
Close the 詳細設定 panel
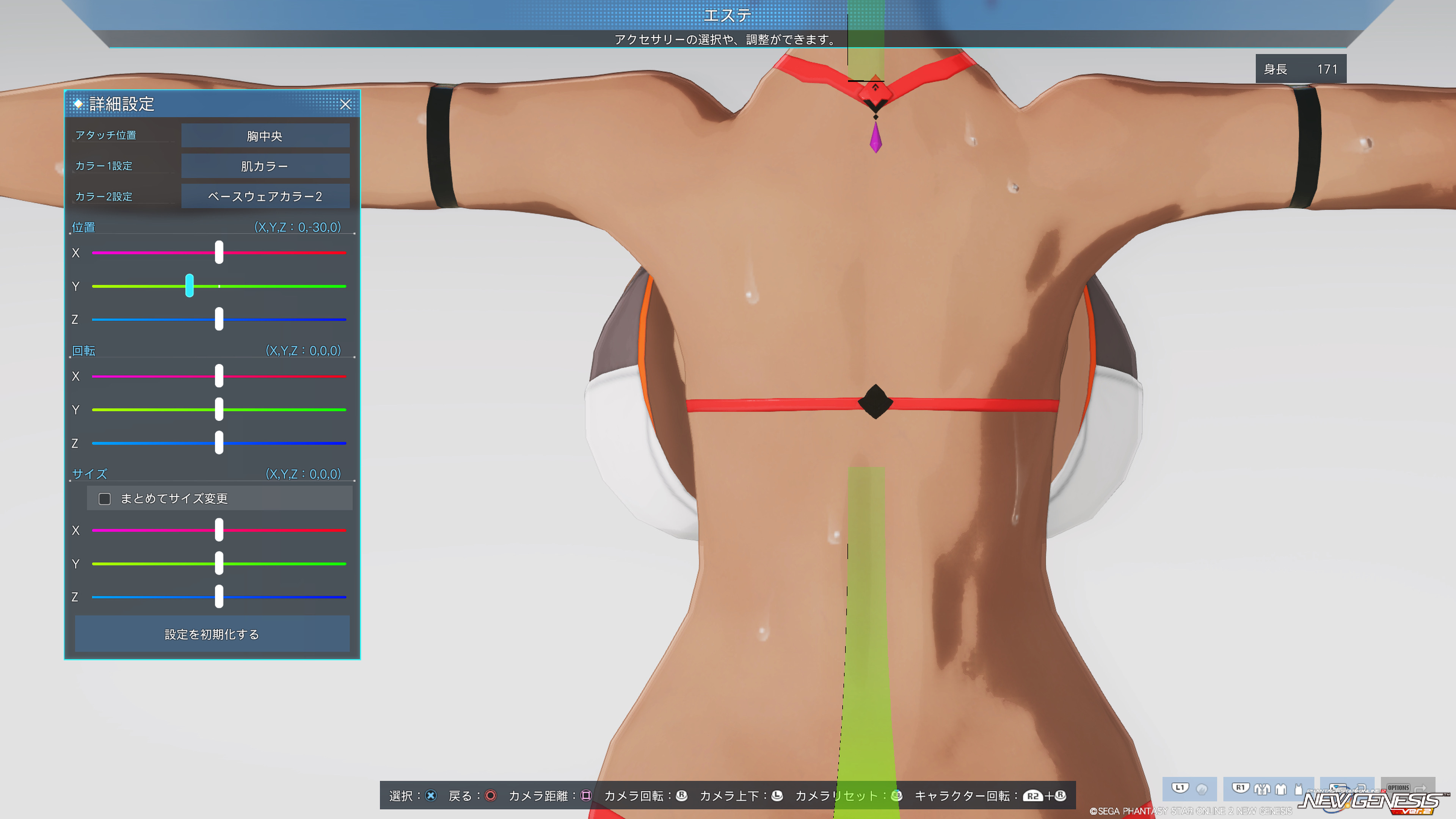[345, 104]
